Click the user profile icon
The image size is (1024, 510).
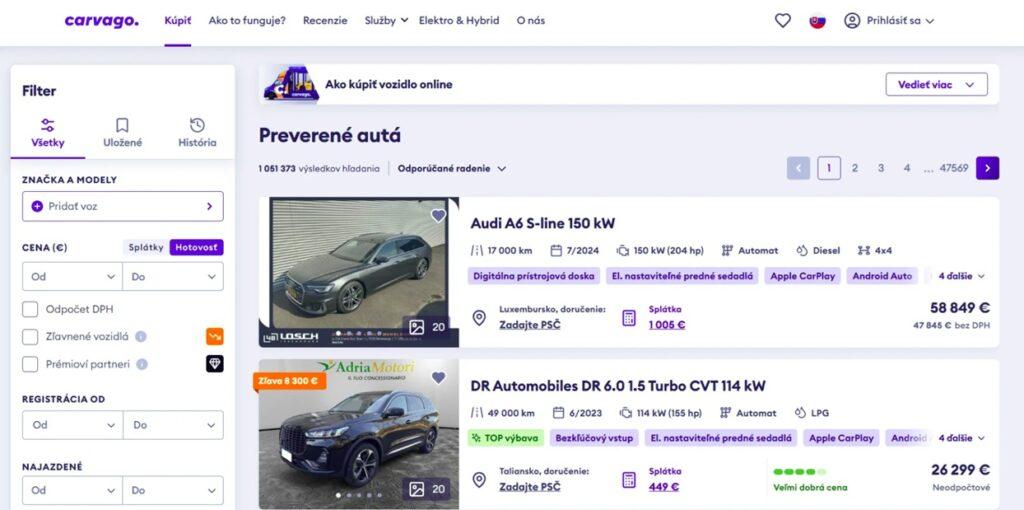pos(852,21)
